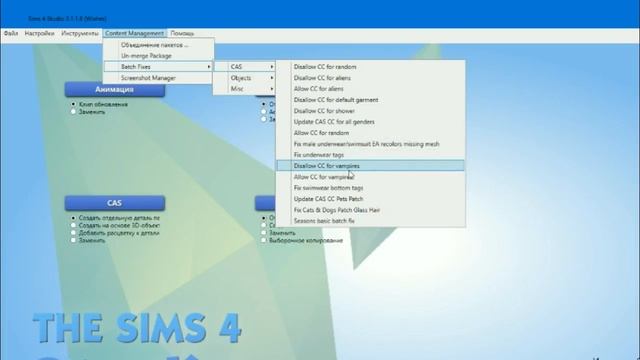The height and width of the screenshot is (360, 640).
Task: Open the Настройки menu
Action: 39,33
